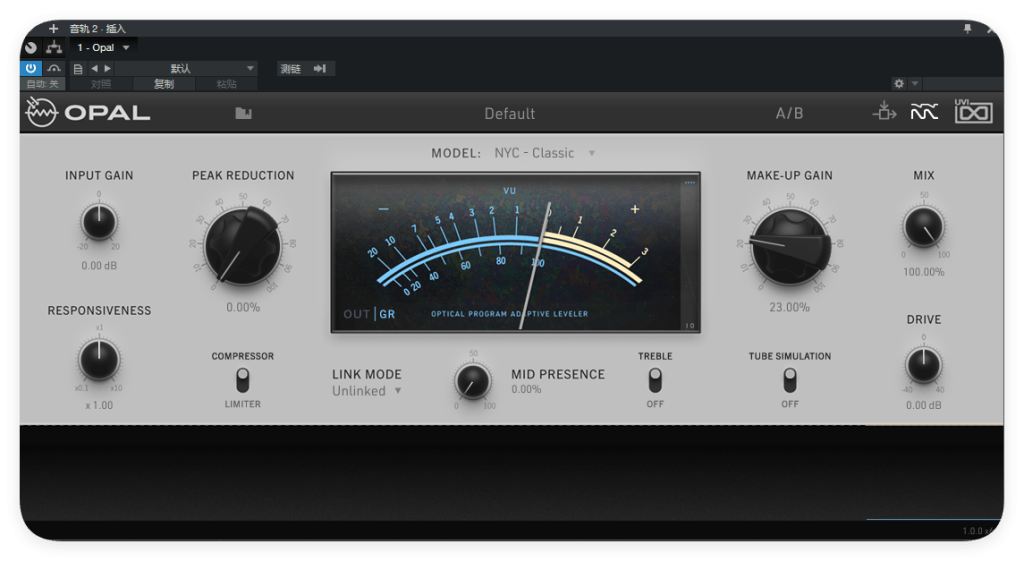1024x561 pixels.
Task: Click the Peak Reduction knob
Action: tap(243, 246)
